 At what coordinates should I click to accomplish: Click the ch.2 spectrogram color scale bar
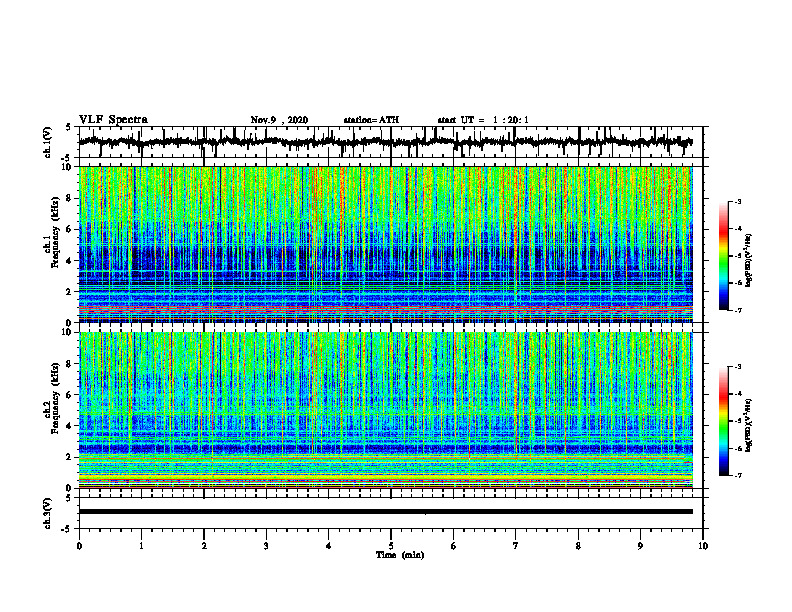pyautogui.click(x=723, y=421)
